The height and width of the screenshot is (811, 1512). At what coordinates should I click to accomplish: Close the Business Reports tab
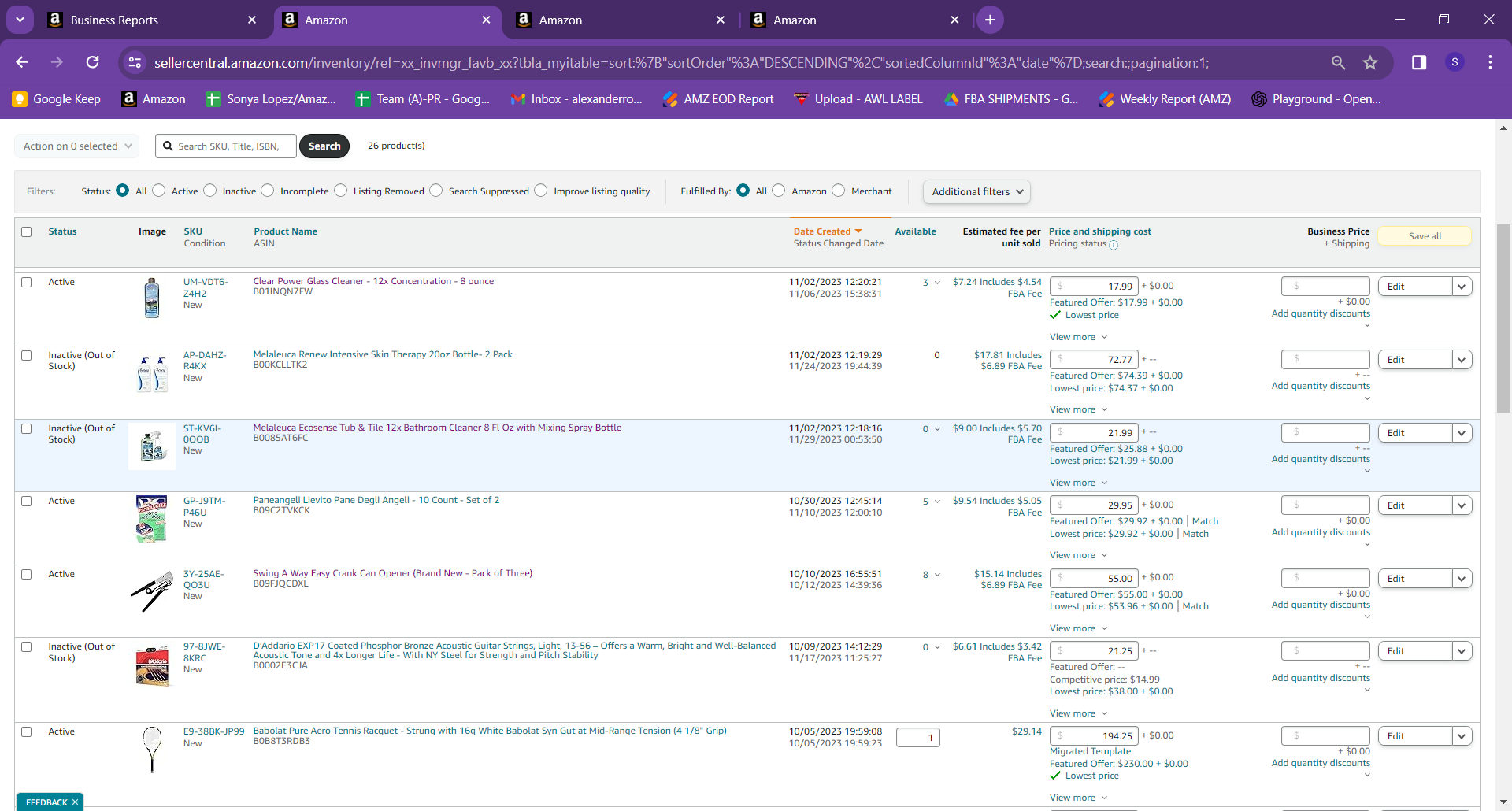pyautogui.click(x=252, y=20)
